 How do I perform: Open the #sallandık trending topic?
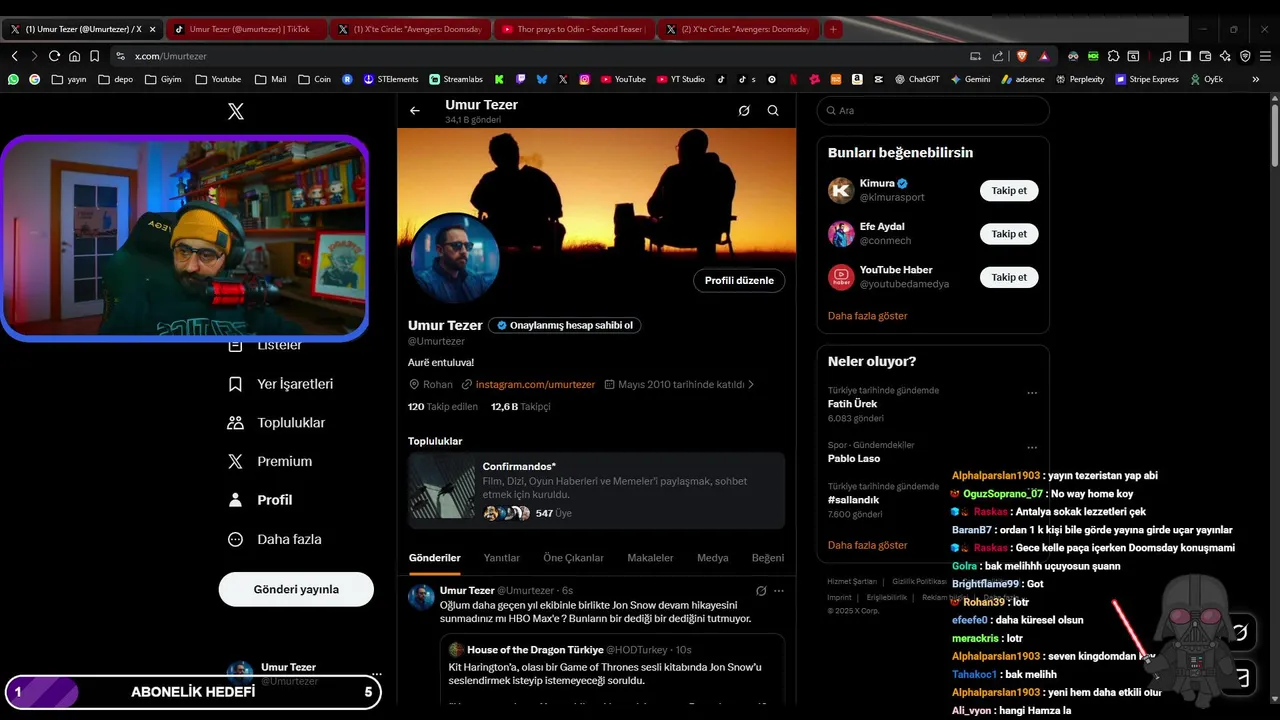(853, 500)
